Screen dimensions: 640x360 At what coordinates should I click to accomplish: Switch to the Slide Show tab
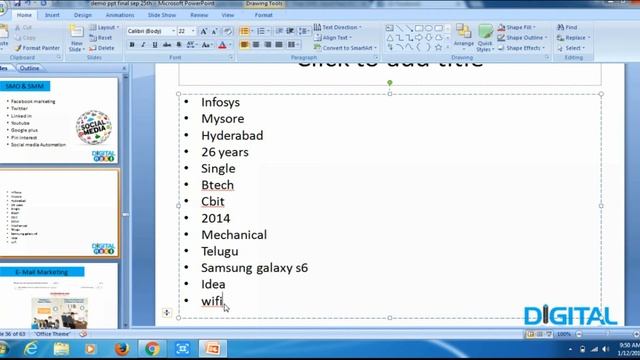(162, 15)
